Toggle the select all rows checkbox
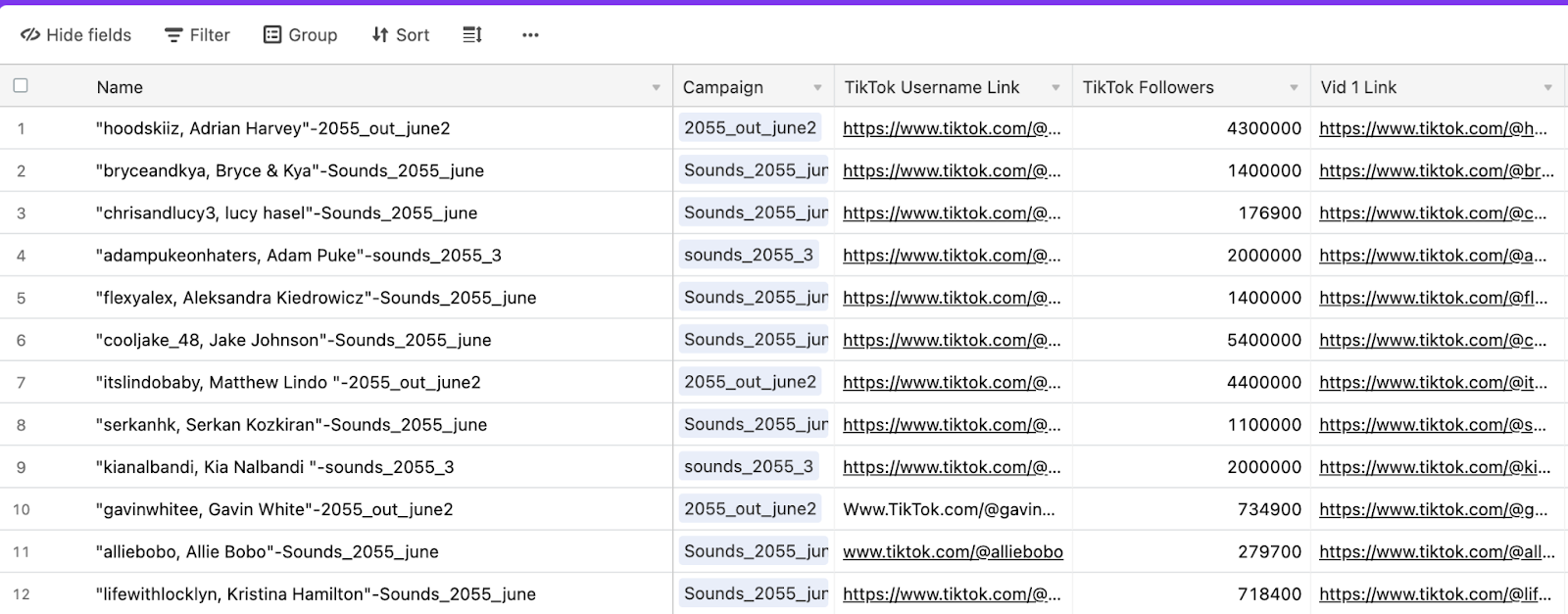Screen dimensions: 1568x614 (x=21, y=86)
